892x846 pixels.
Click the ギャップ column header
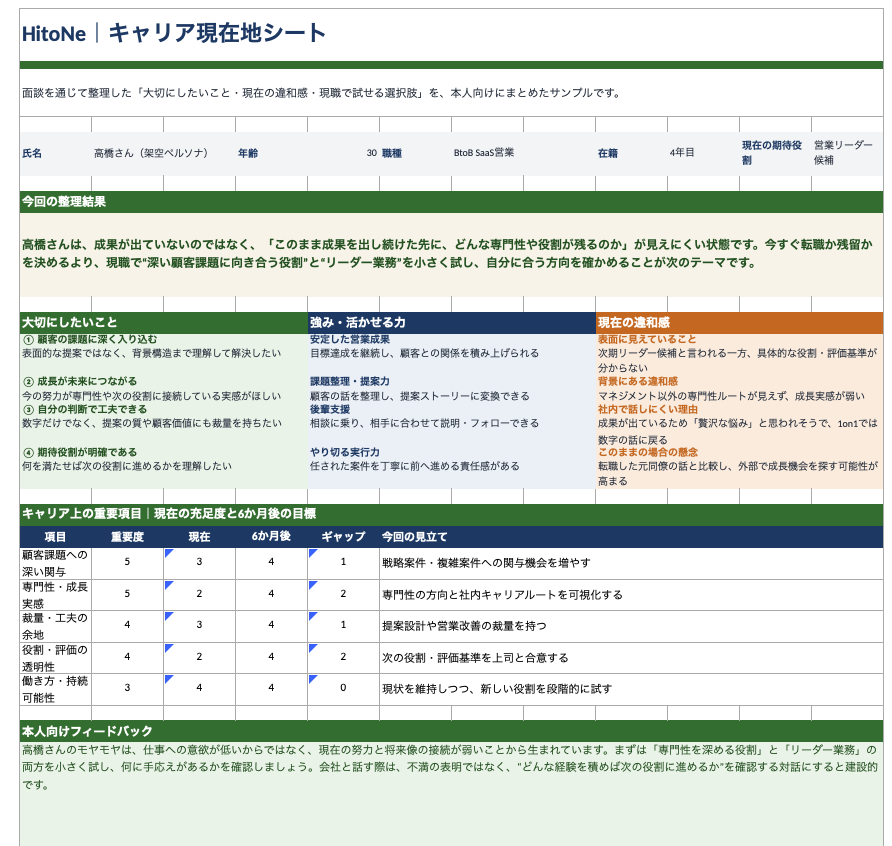click(343, 537)
